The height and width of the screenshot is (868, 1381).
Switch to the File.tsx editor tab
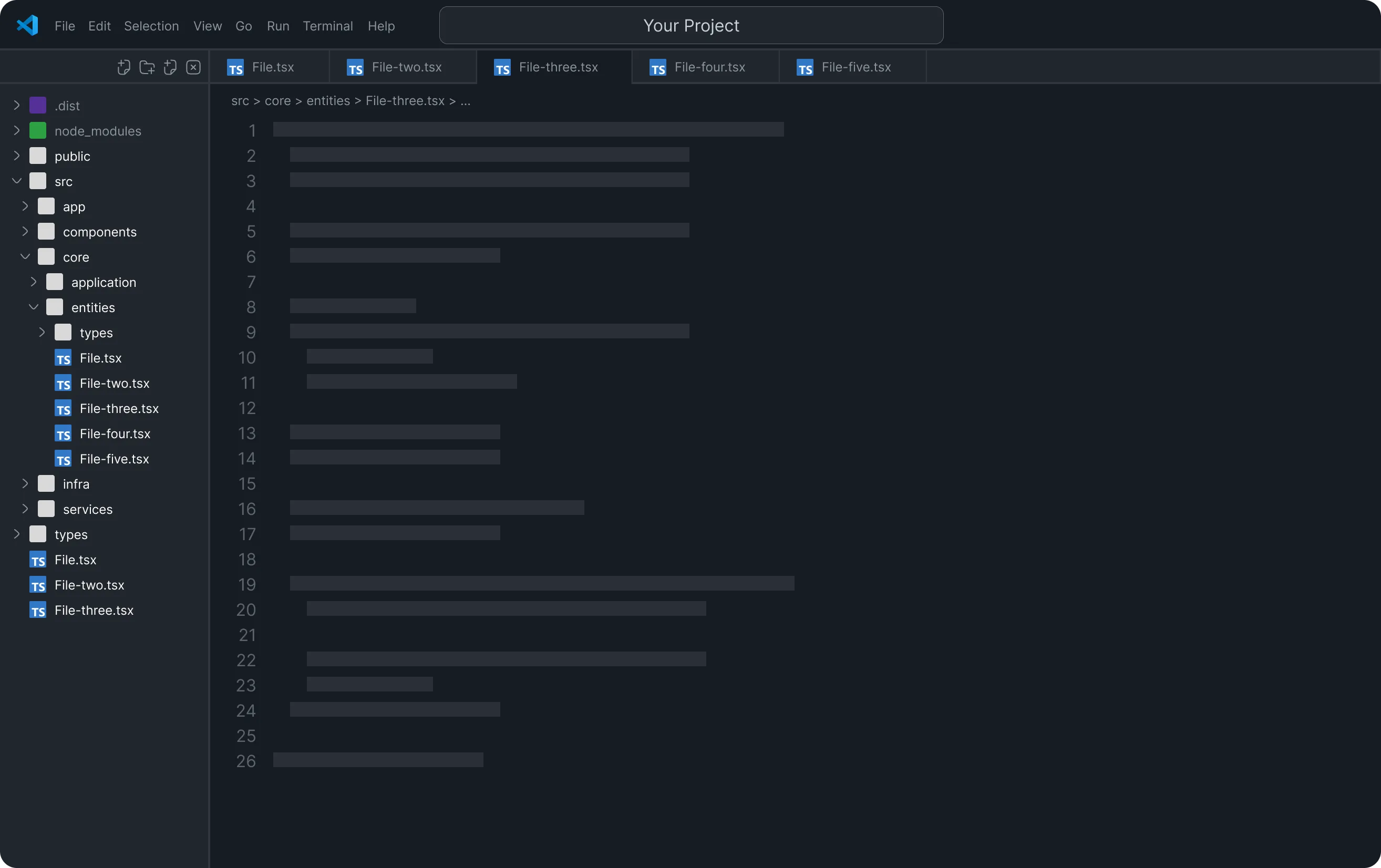(x=270, y=67)
